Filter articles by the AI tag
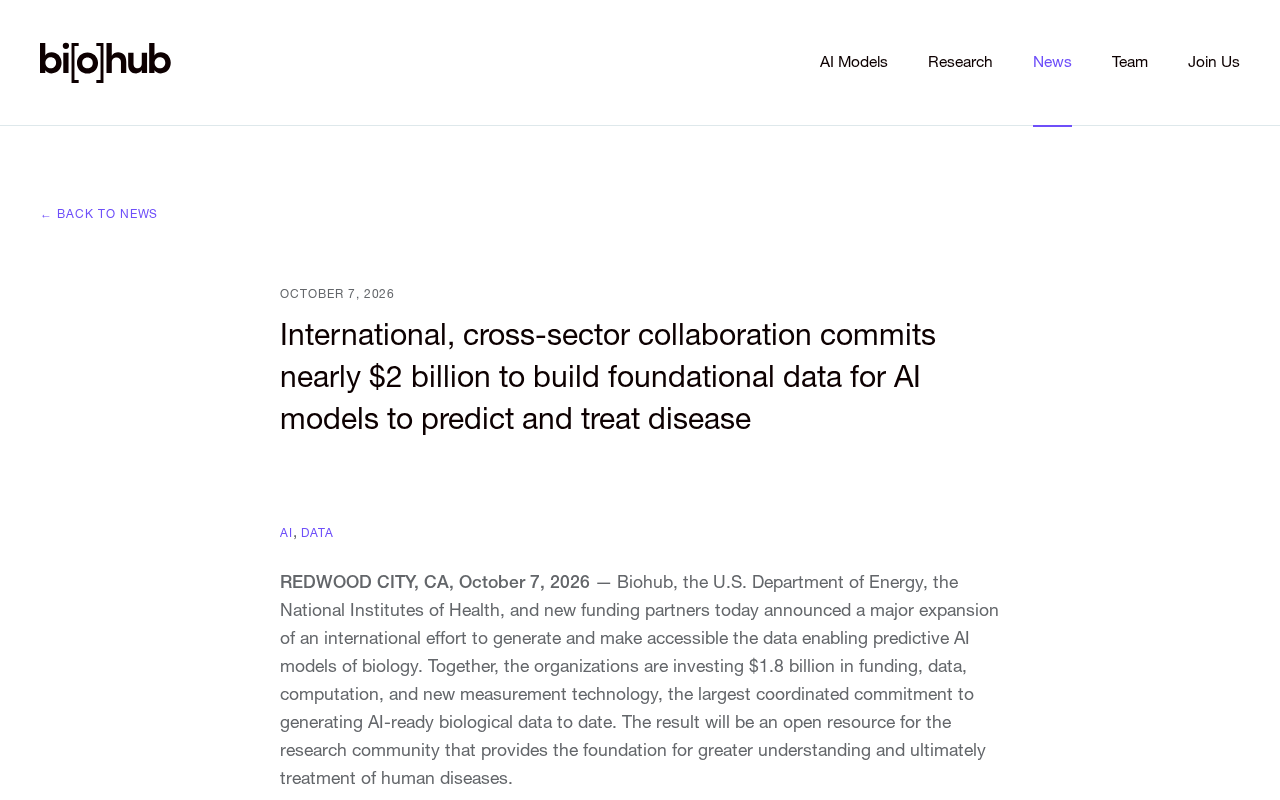Image resolution: width=1280 pixels, height=800 pixels. pos(286,533)
